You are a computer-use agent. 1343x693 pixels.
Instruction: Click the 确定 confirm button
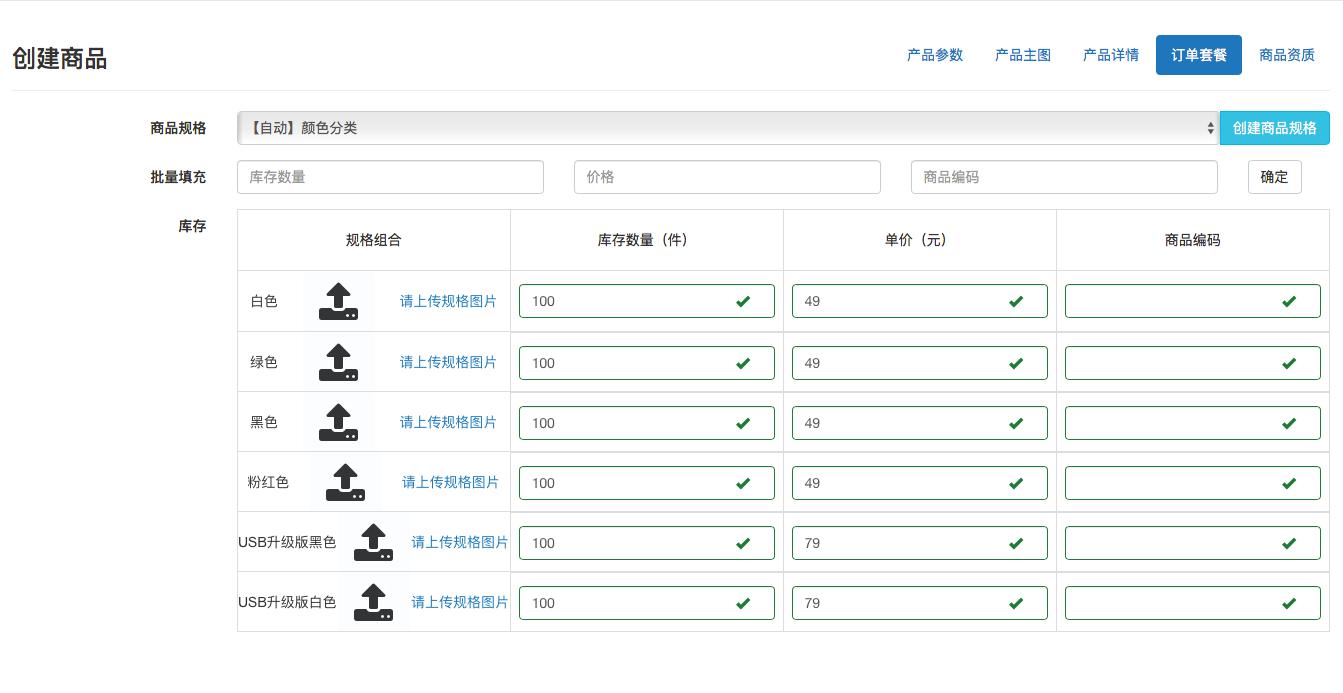click(x=1274, y=177)
